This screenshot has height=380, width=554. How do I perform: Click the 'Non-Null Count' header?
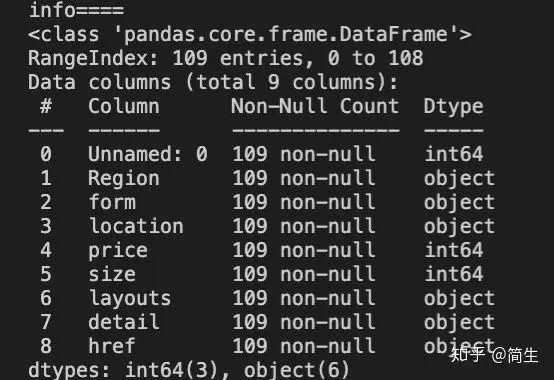pyautogui.click(x=315, y=106)
